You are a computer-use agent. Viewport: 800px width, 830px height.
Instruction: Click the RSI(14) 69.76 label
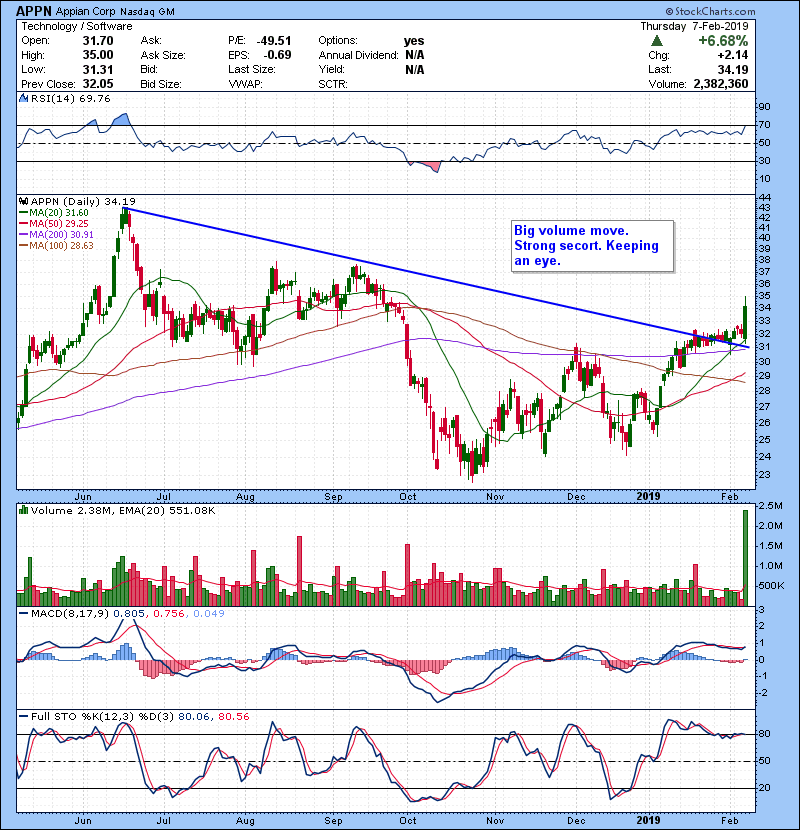(x=70, y=98)
